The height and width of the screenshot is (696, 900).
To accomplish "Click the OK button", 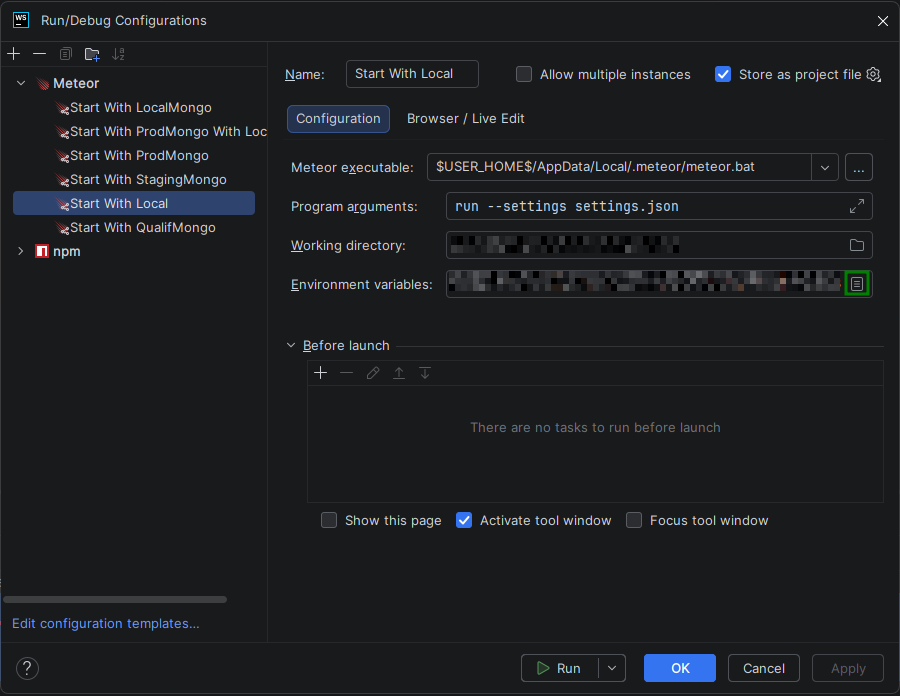I will 680,668.
